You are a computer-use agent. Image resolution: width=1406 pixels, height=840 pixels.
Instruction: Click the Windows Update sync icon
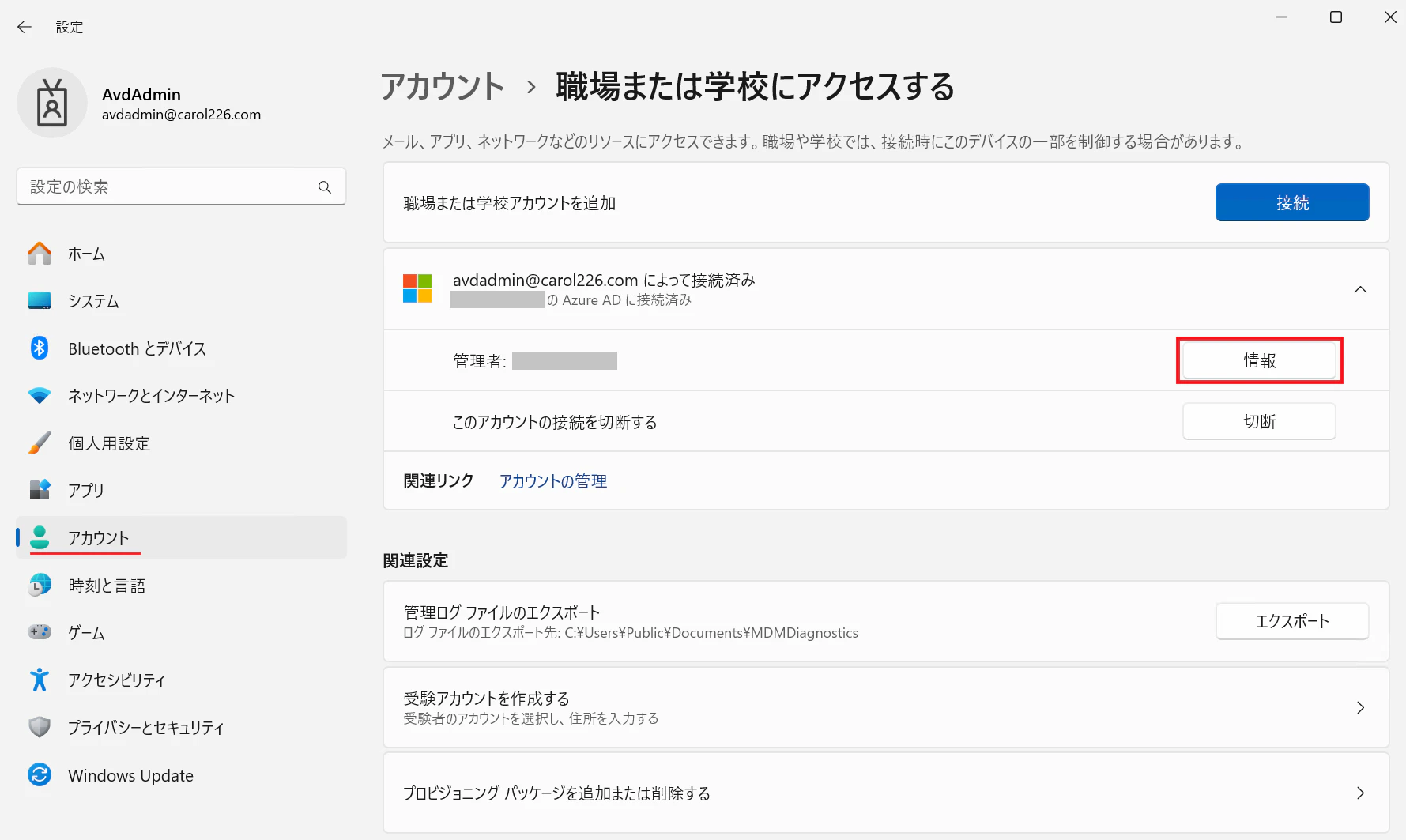40,775
